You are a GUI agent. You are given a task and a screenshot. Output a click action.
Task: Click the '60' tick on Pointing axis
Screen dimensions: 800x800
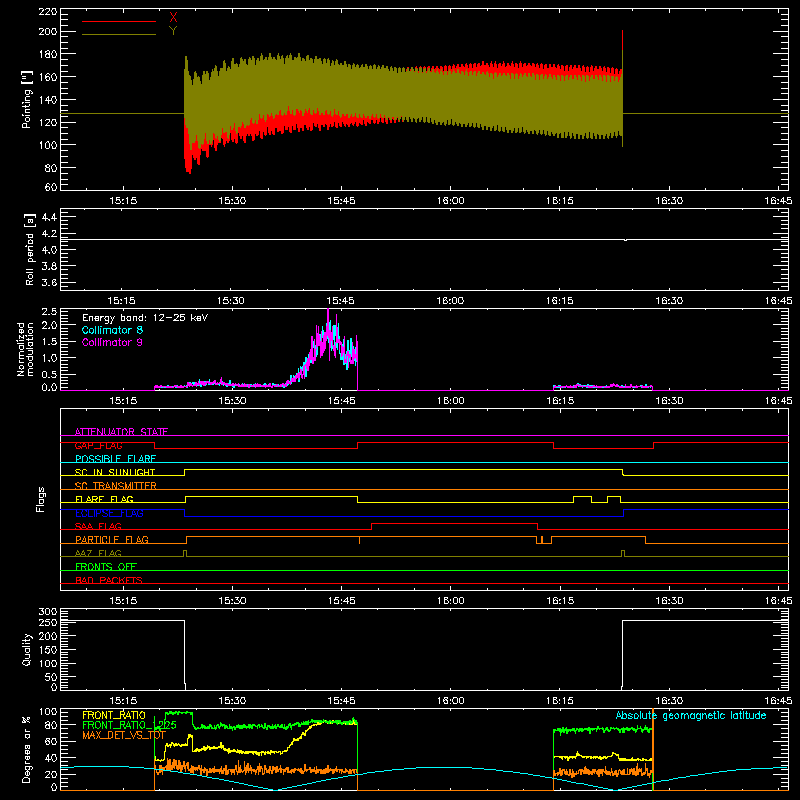coord(51,187)
